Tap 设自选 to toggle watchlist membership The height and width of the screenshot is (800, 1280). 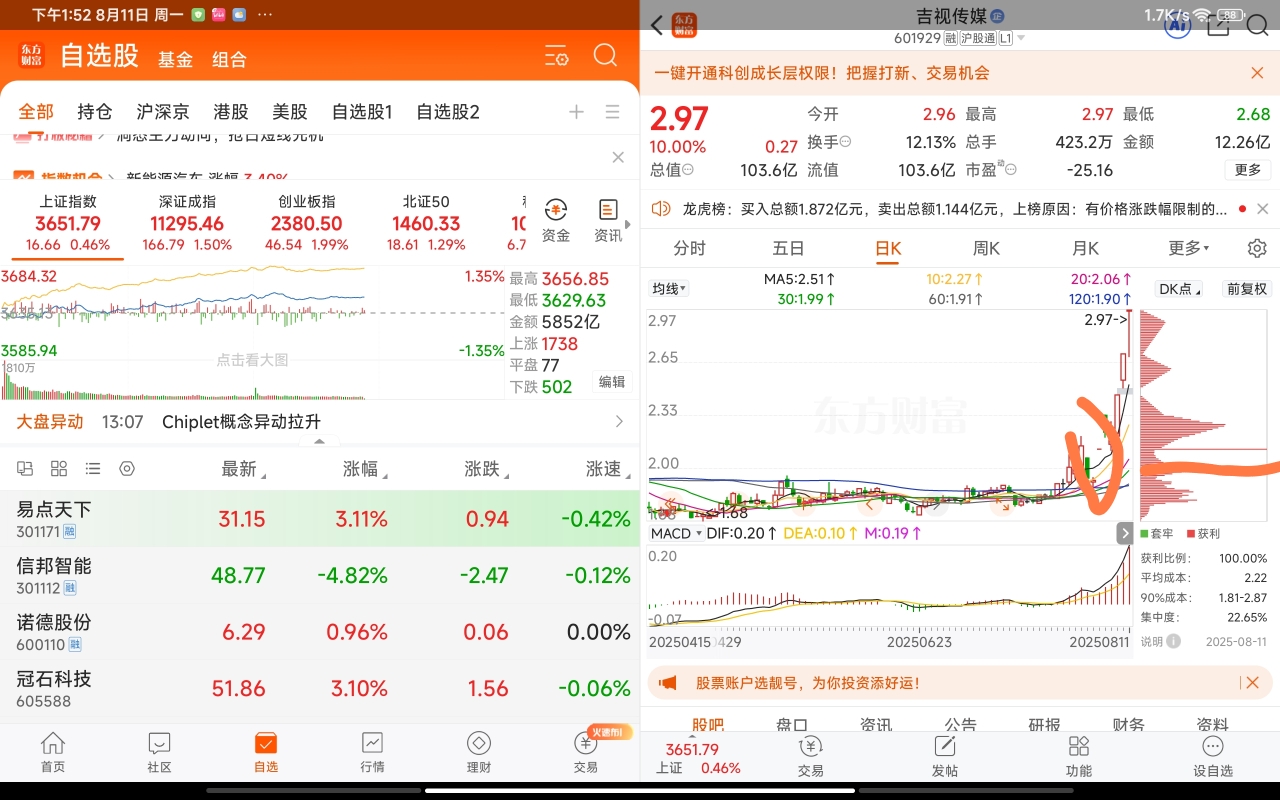[x=1213, y=756]
